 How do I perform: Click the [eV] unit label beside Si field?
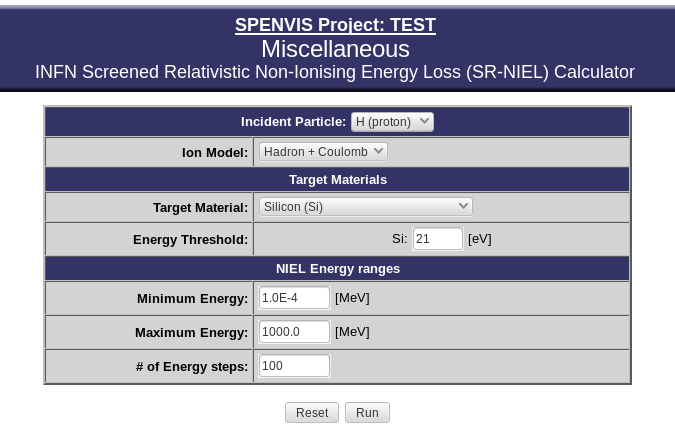point(480,239)
